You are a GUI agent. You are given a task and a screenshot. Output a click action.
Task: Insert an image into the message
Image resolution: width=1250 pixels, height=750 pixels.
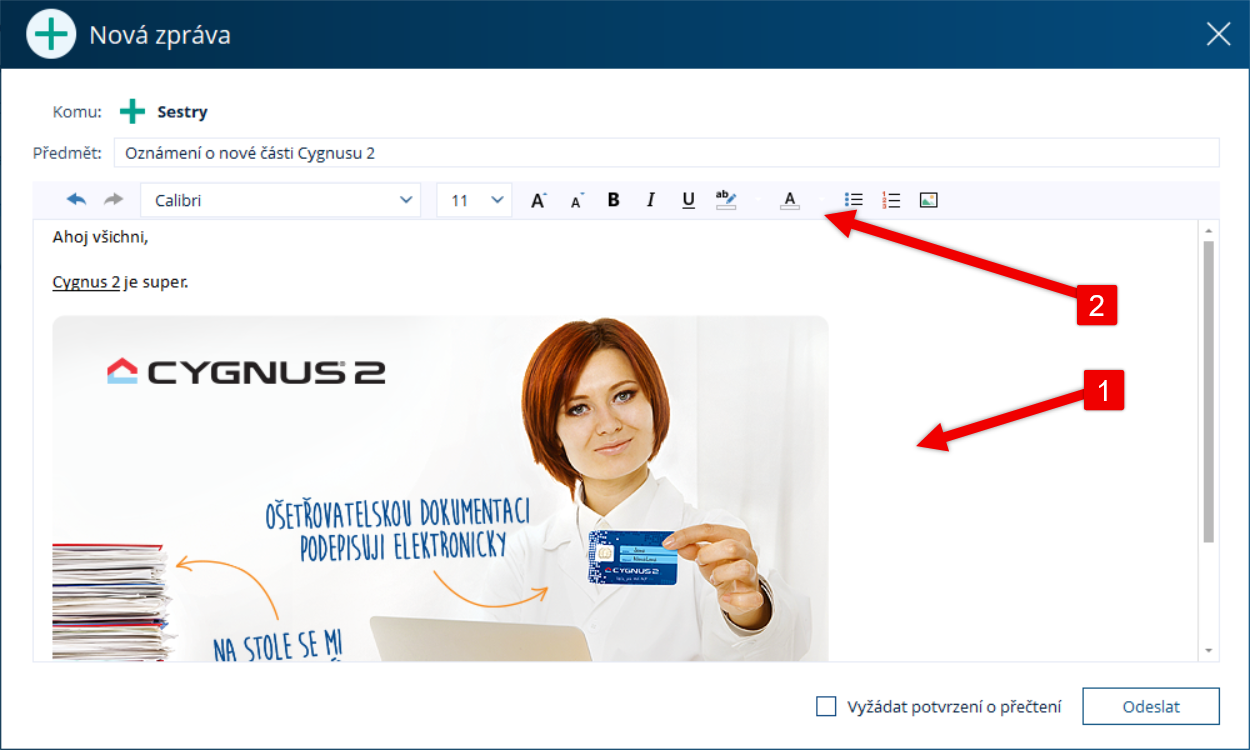pyautogui.click(x=929, y=200)
